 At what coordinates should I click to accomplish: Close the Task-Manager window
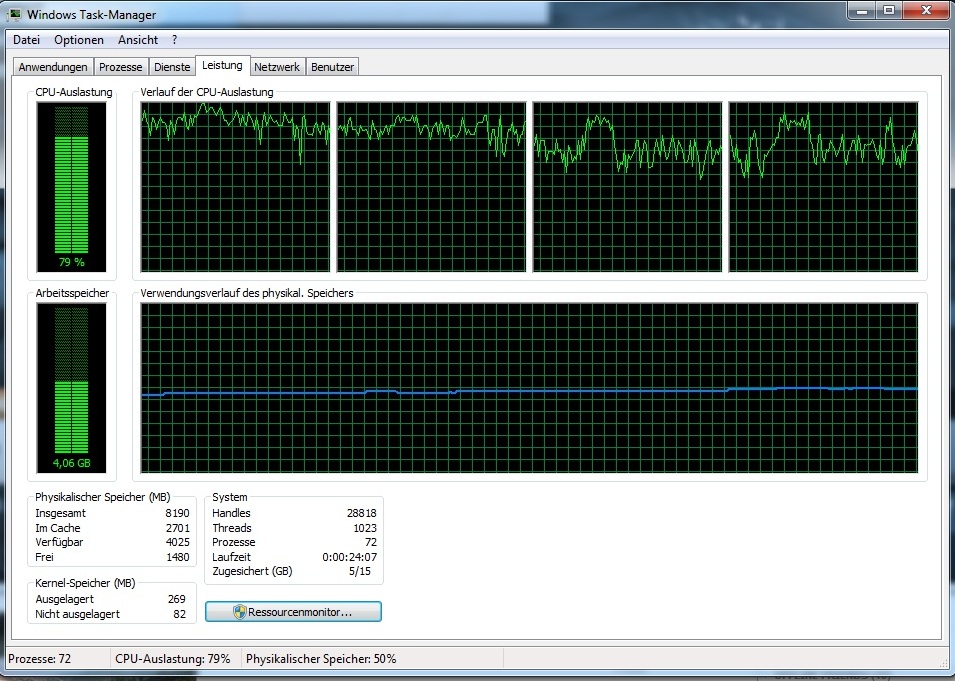927,11
